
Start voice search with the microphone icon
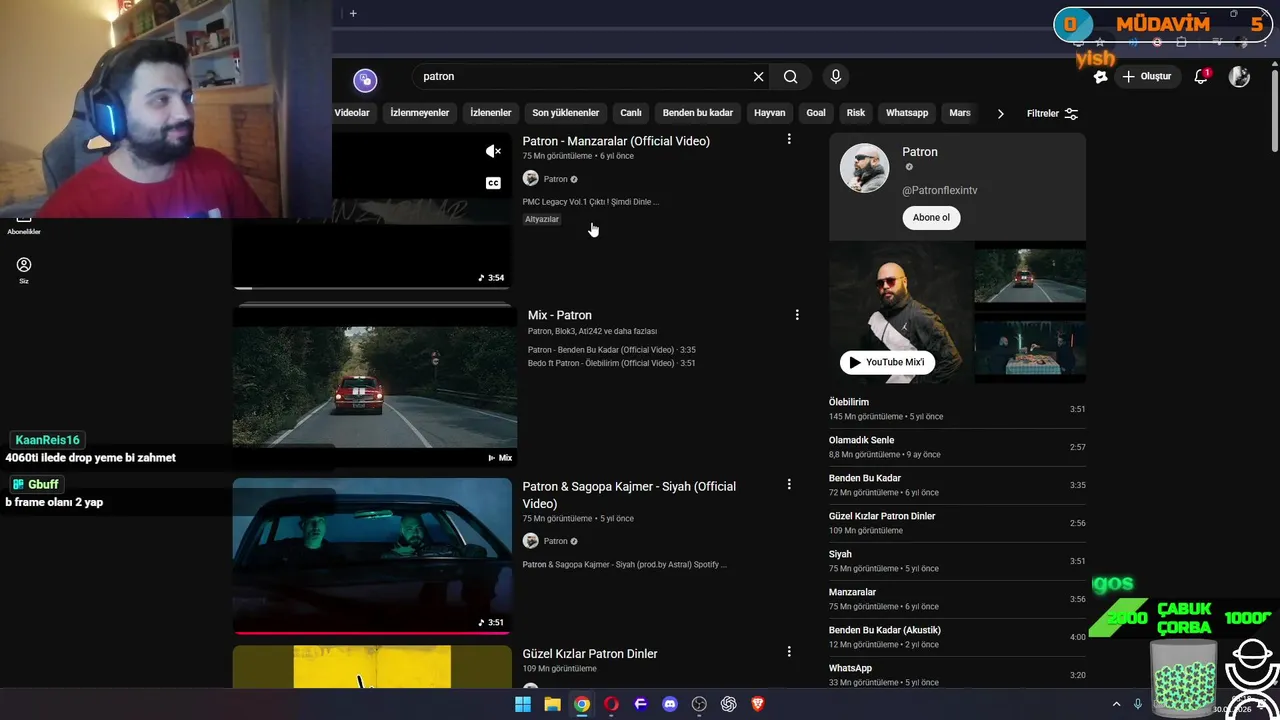pyautogui.click(x=836, y=77)
